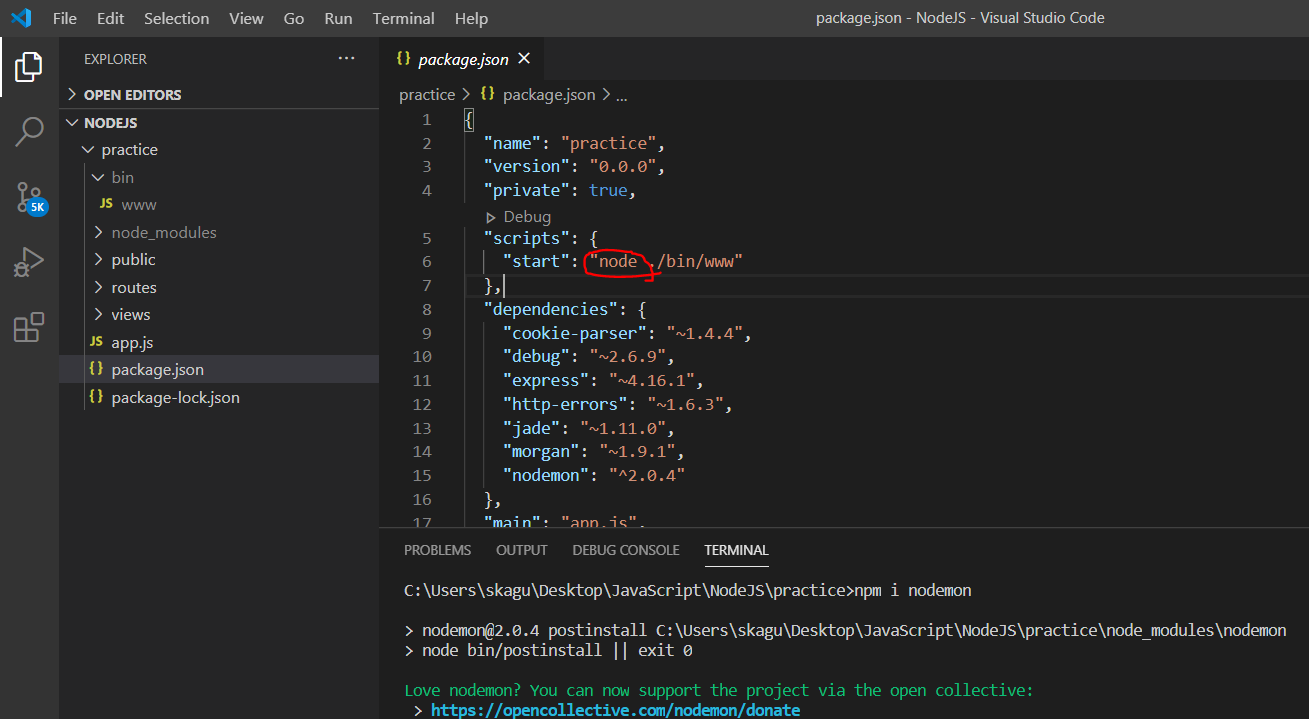Expand the routes folder
The height and width of the screenshot is (719, 1309).
pos(98,287)
